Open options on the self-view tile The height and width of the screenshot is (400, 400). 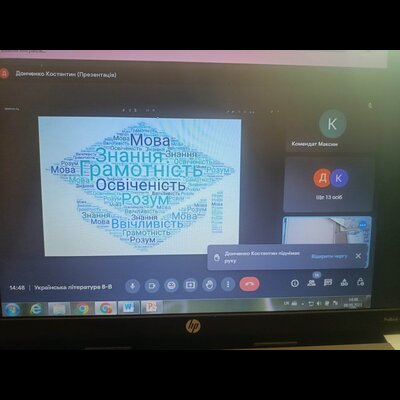click(363, 225)
